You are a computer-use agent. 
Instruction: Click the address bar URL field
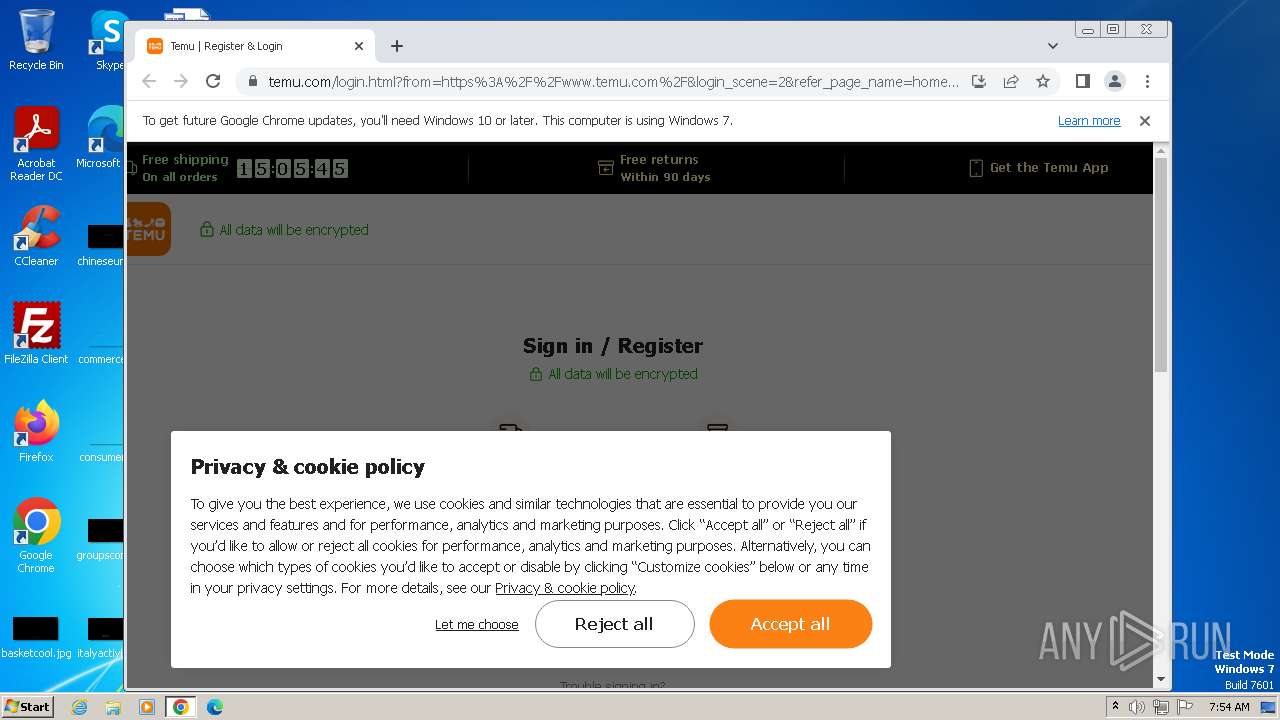pos(612,82)
